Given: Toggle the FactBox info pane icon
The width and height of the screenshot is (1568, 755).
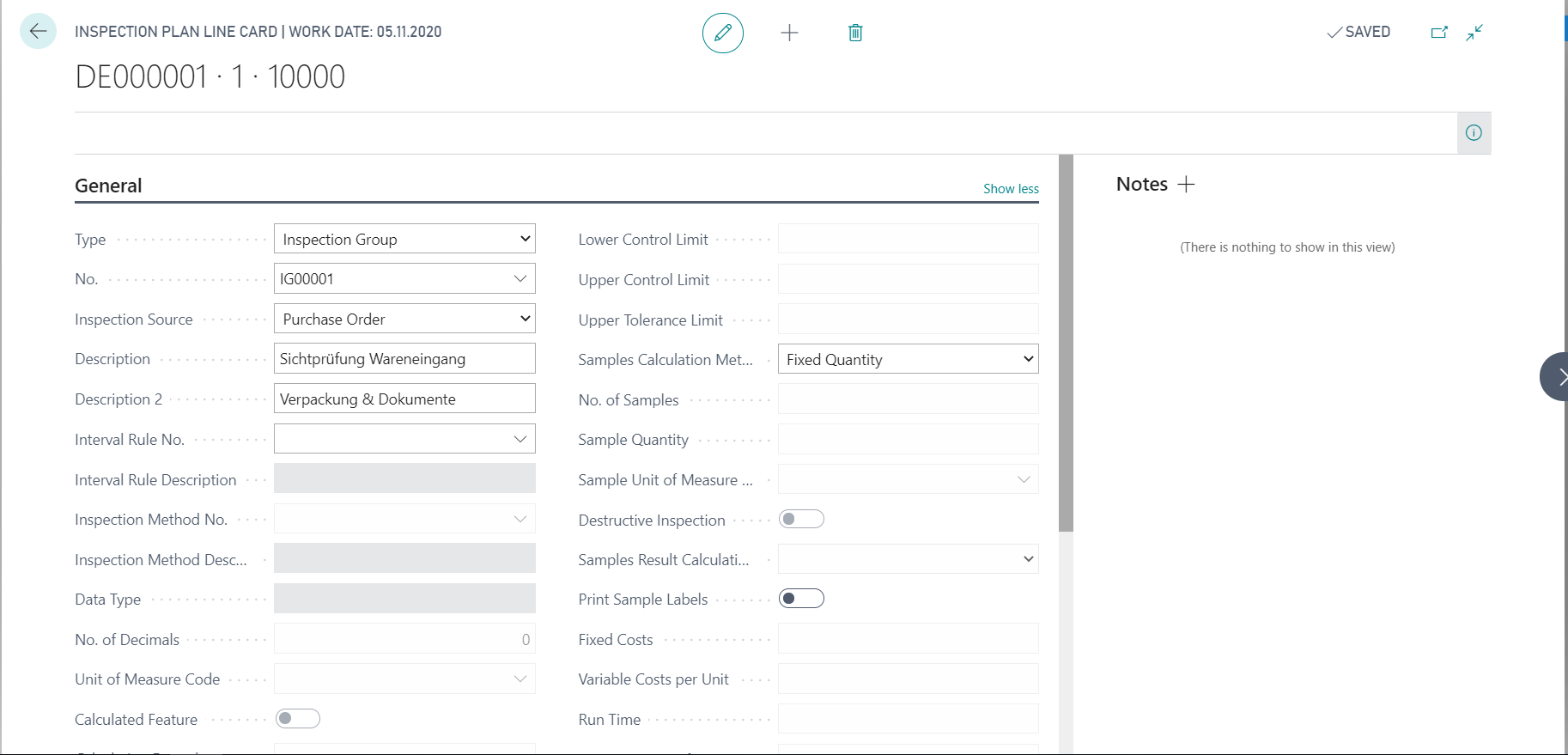Looking at the screenshot, I should 1474,133.
